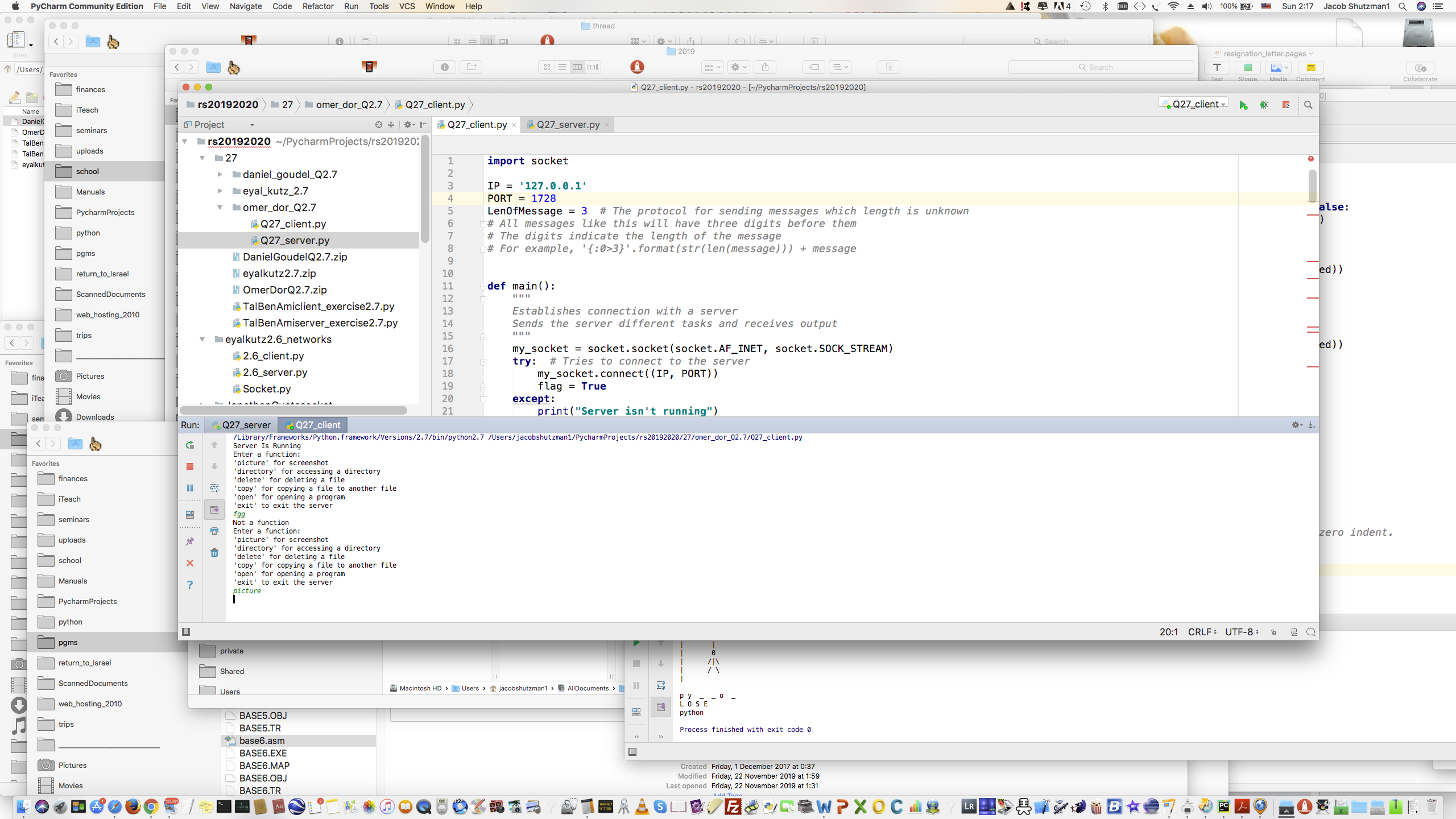Toggle scroll-to-end in the Run console

coord(214,510)
